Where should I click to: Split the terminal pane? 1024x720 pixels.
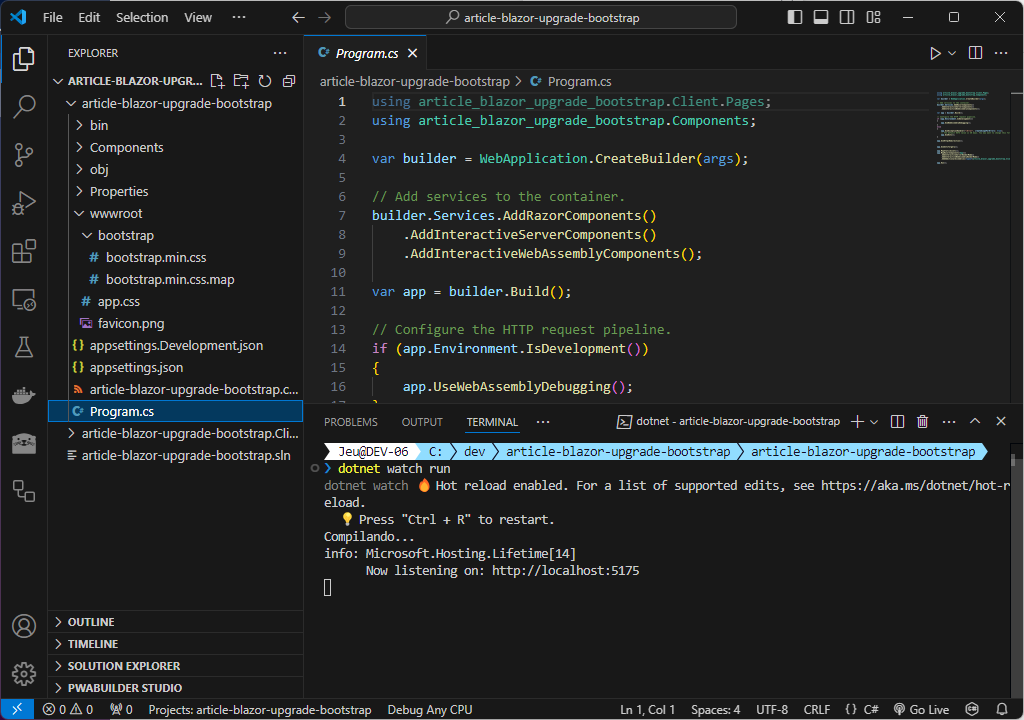click(897, 422)
